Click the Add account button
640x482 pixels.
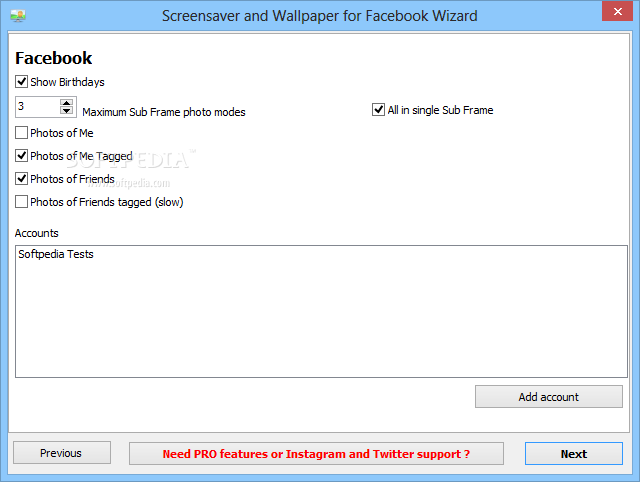tap(549, 397)
